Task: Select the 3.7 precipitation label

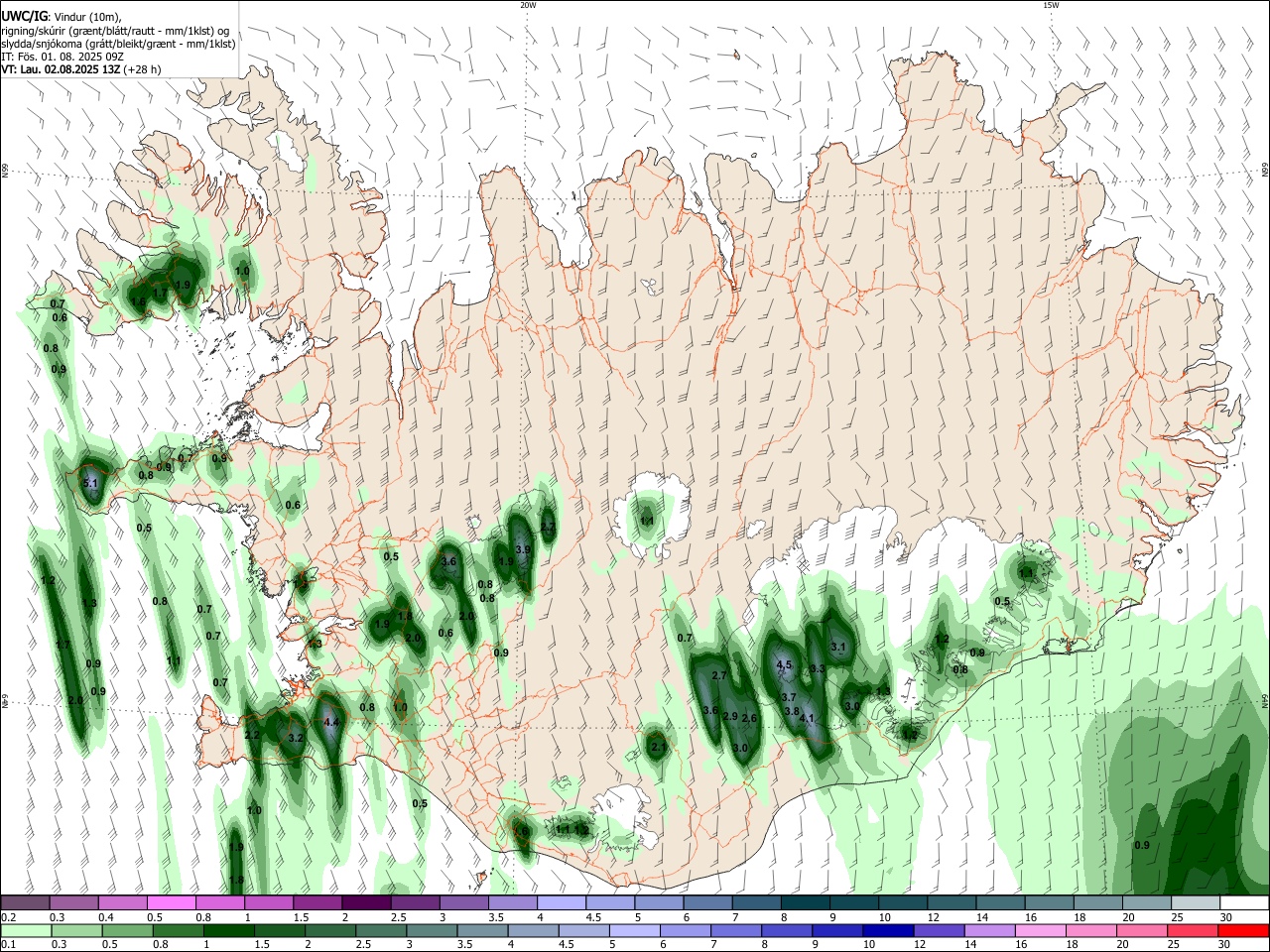Action: click(x=789, y=698)
